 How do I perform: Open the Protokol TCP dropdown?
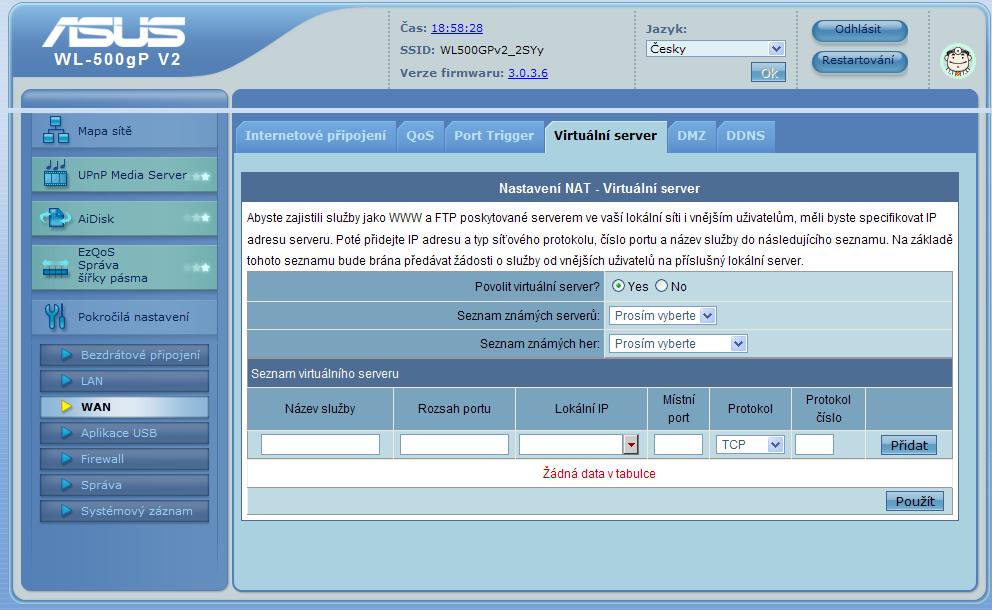pyautogui.click(x=750, y=445)
